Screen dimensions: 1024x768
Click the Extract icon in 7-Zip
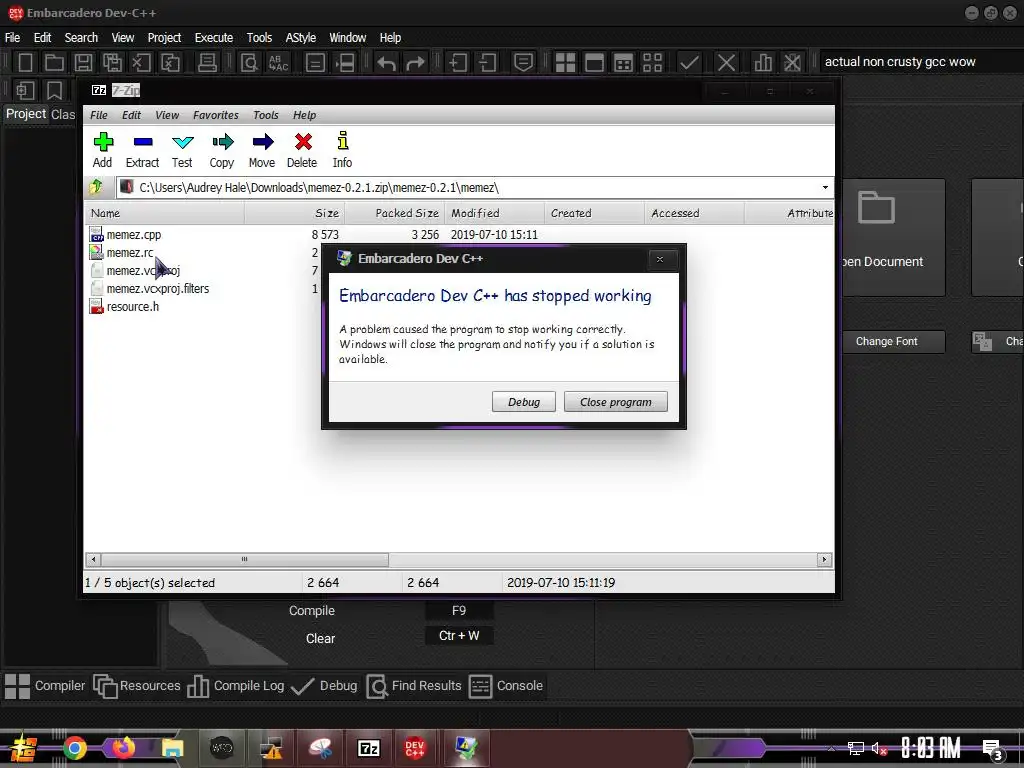(x=142, y=142)
